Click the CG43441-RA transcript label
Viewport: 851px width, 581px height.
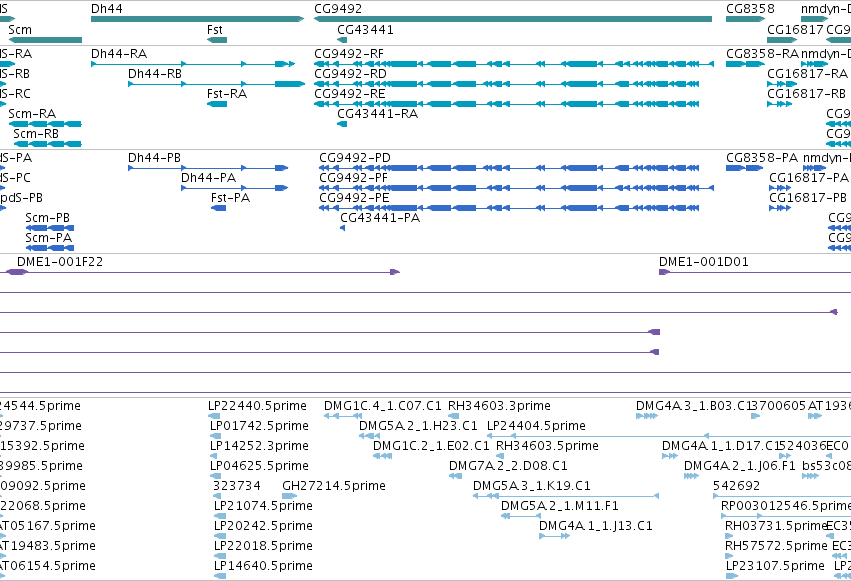378,114
